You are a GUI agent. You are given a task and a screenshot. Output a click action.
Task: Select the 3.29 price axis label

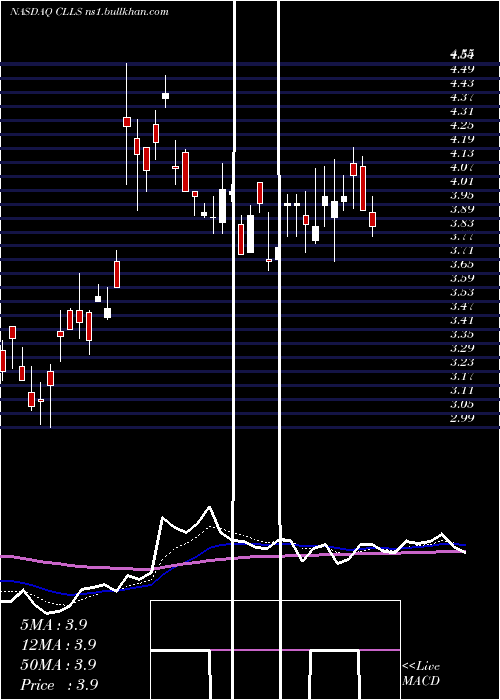coord(462,348)
